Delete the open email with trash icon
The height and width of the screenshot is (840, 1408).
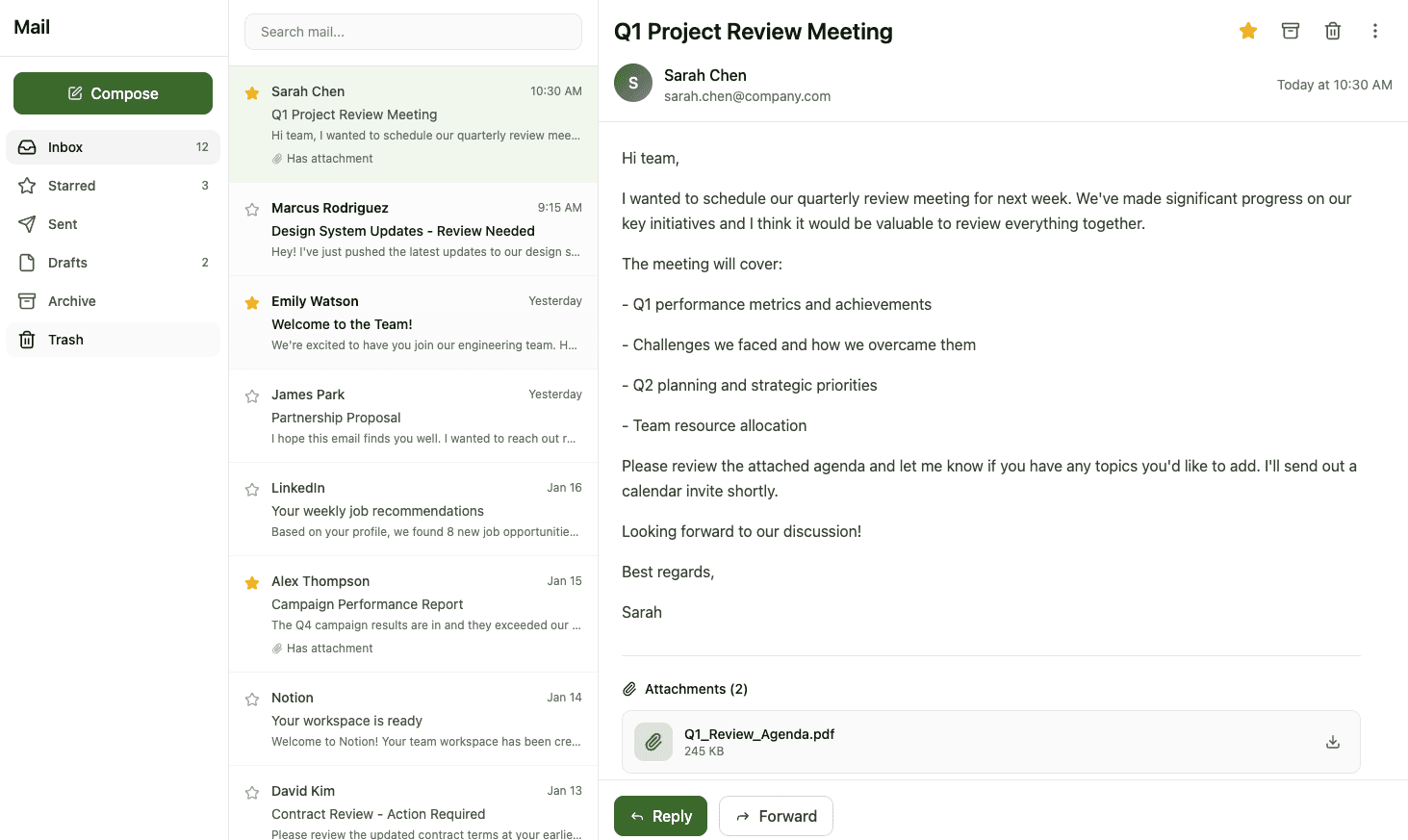(1333, 31)
